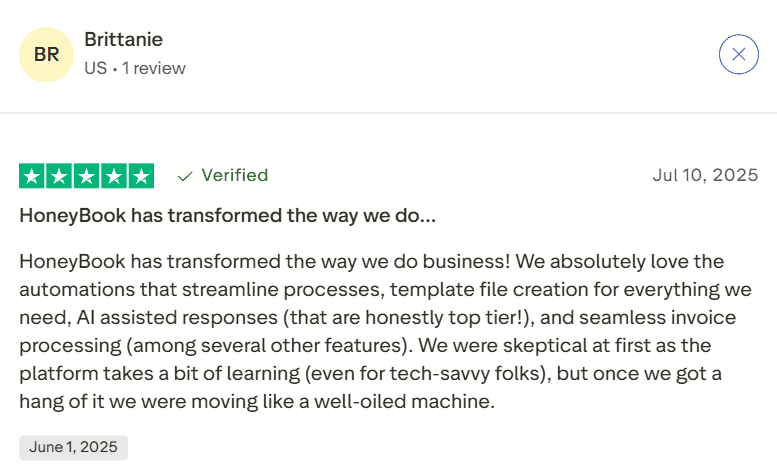Select the third green rating star
The image size is (777, 476).
coord(87,176)
